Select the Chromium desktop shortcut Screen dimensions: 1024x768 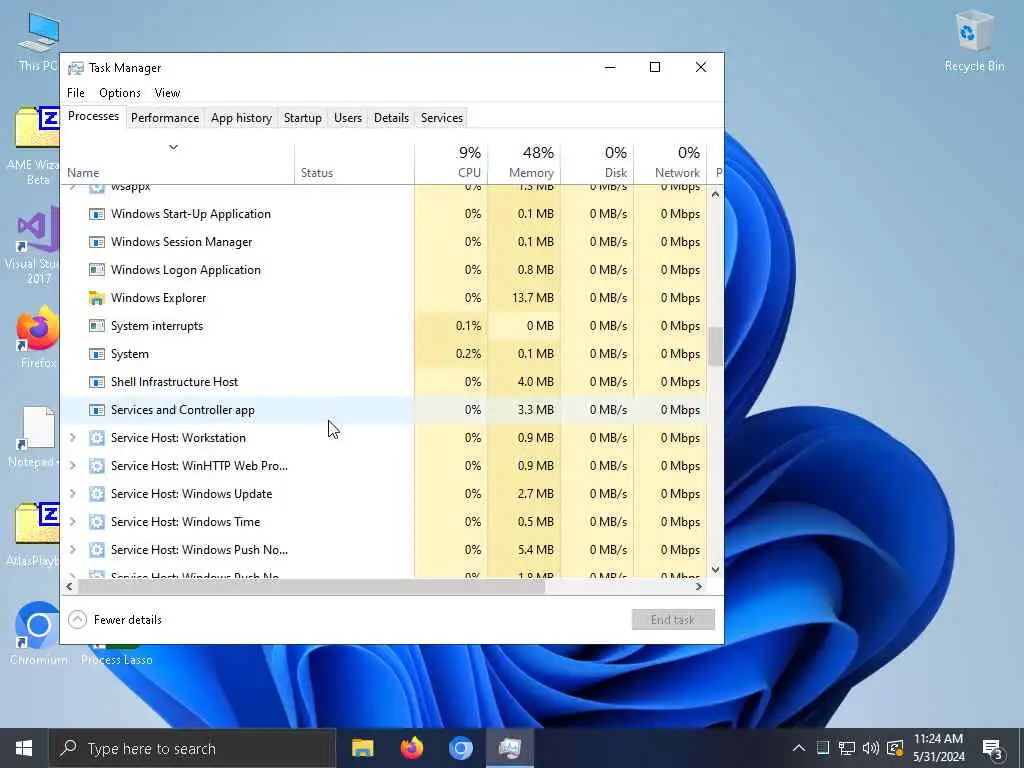[38, 633]
